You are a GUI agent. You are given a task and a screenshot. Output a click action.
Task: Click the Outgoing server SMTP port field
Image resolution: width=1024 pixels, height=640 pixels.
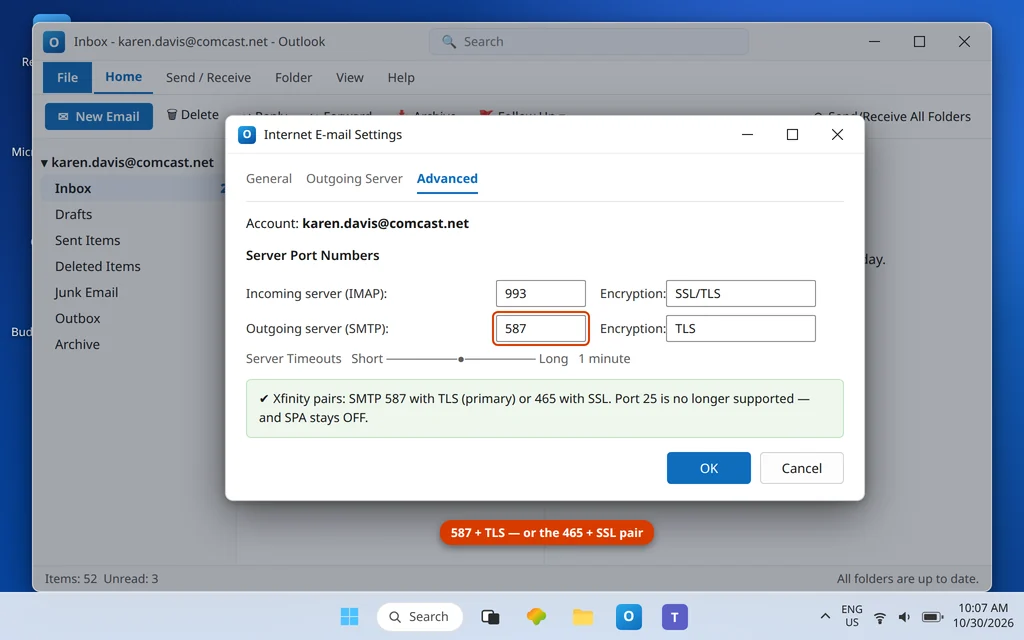pos(541,328)
